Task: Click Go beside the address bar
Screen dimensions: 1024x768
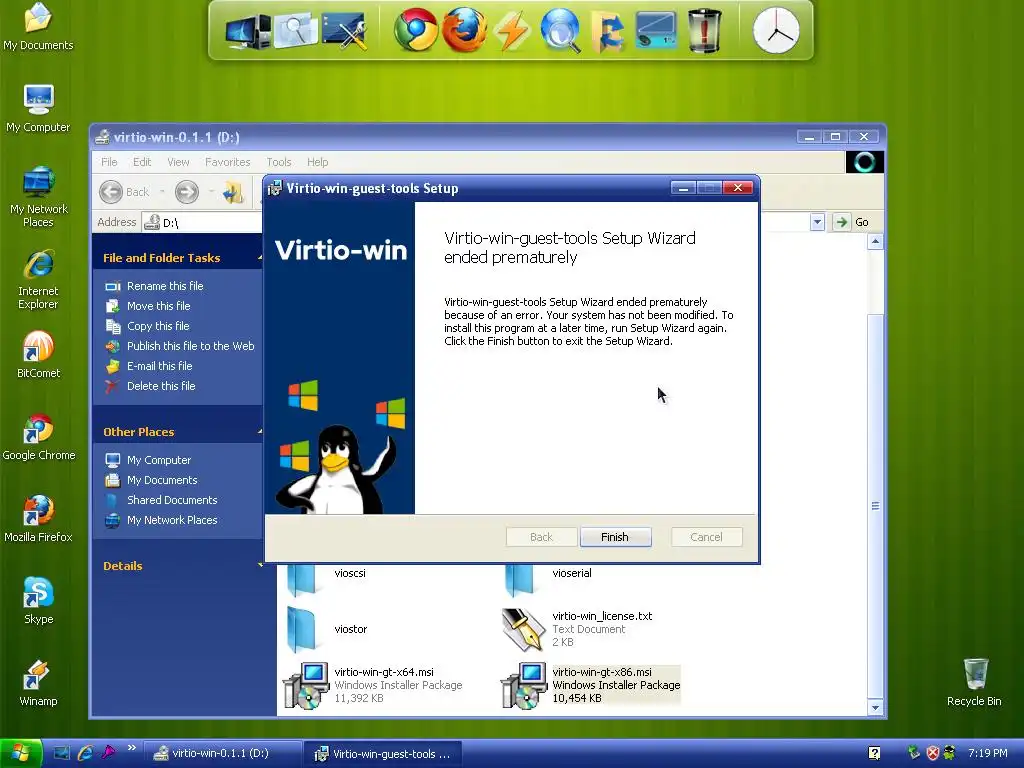Action: click(x=852, y=223)
